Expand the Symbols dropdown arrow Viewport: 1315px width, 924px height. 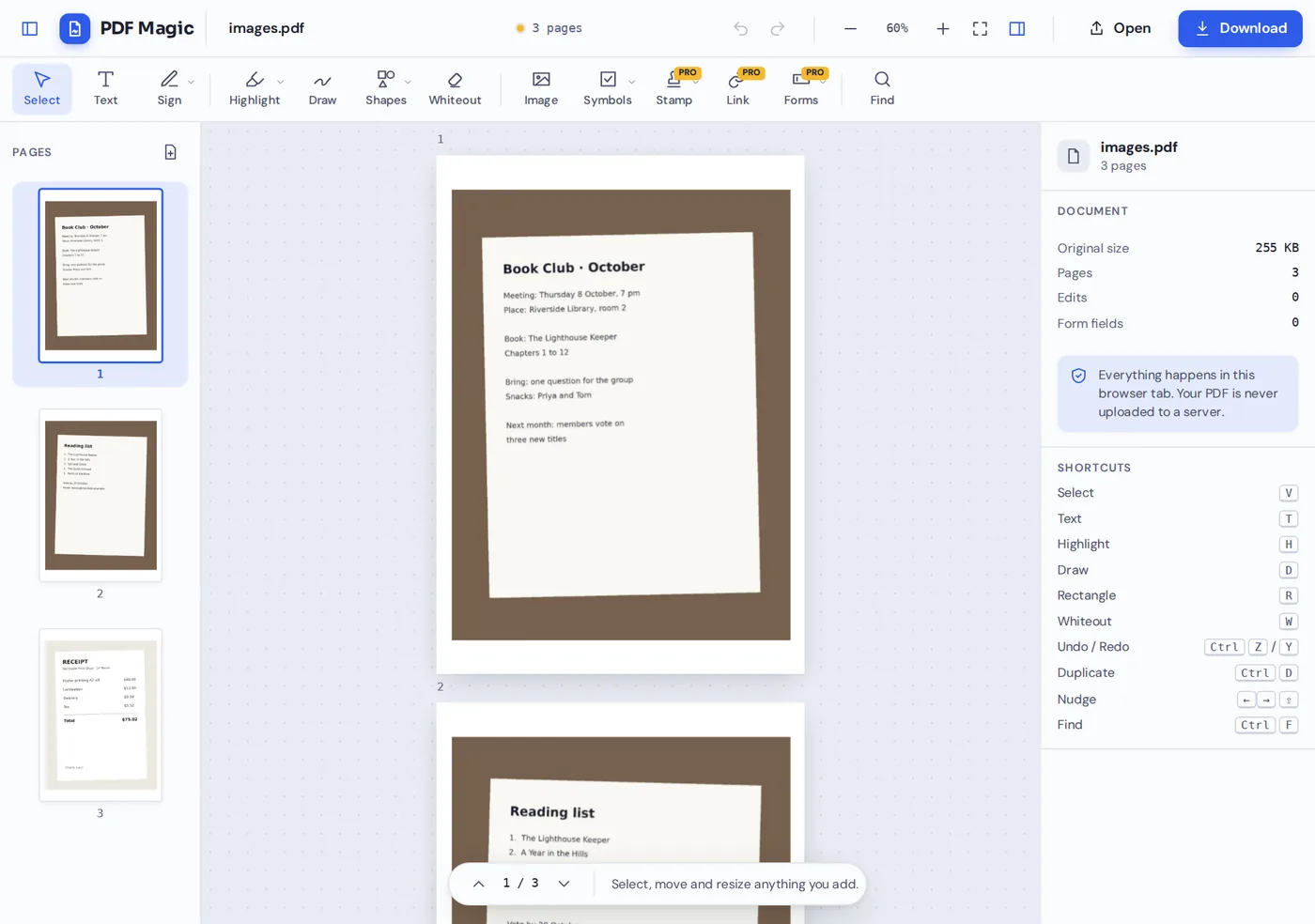631,82
